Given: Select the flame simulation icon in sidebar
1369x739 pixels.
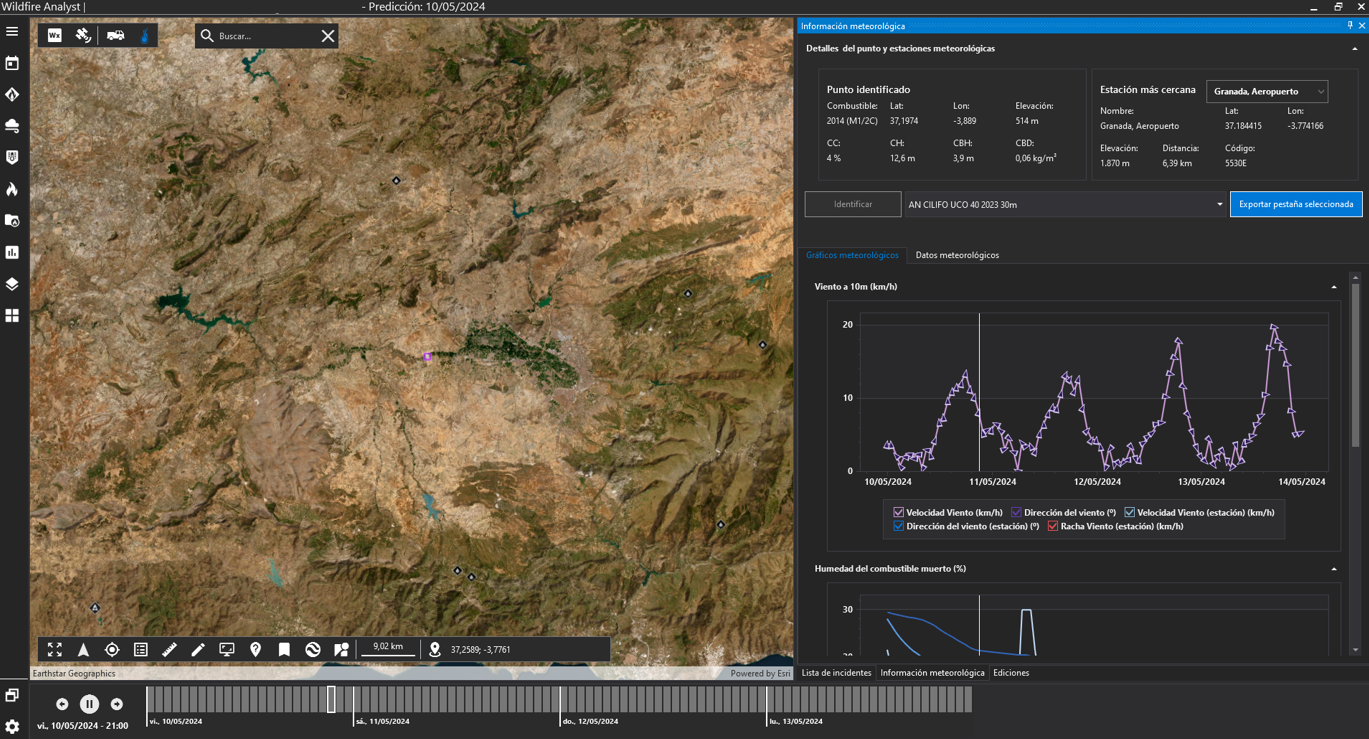Looking at the screenshot, I should click(x=12, y=189).
